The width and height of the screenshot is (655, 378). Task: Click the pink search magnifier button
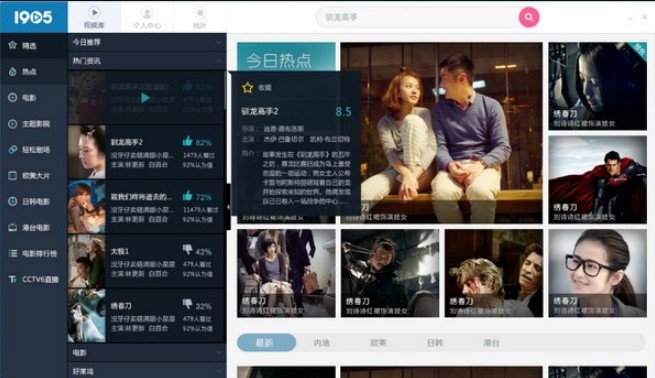[529, 17]
